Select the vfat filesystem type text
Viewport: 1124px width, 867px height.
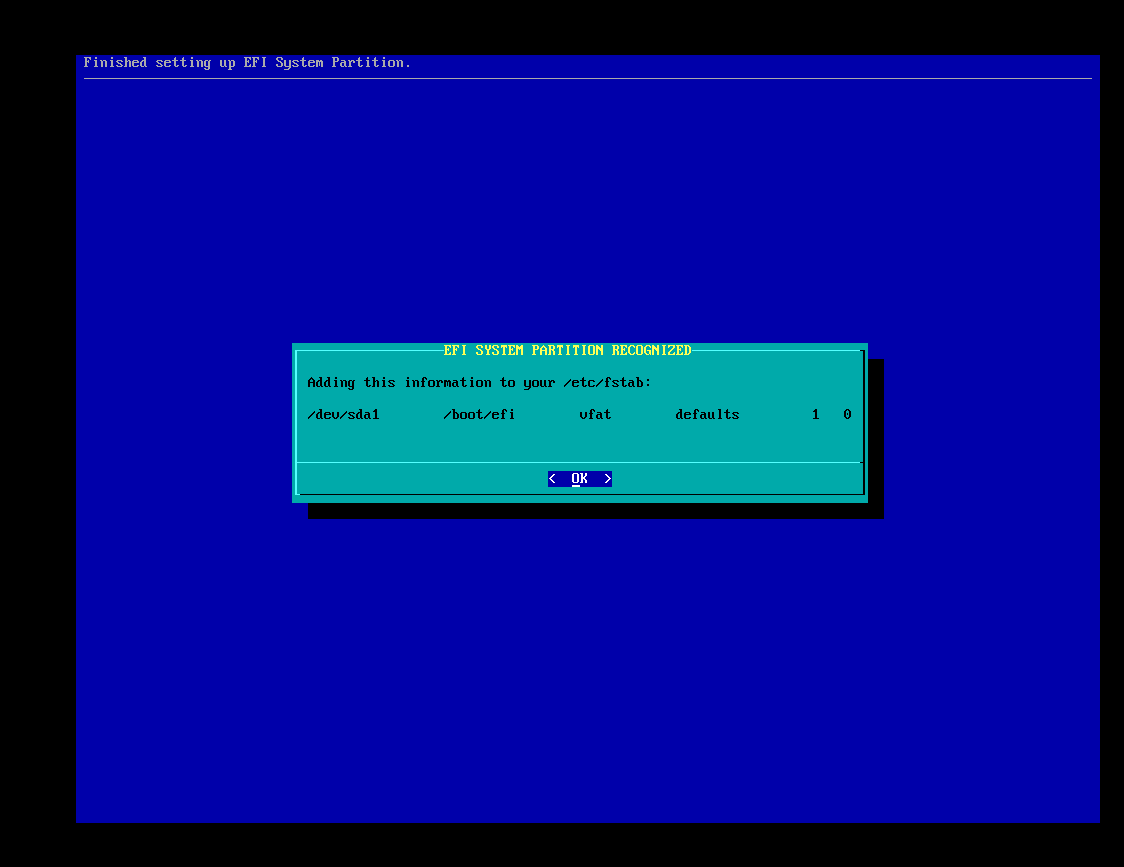595,415
